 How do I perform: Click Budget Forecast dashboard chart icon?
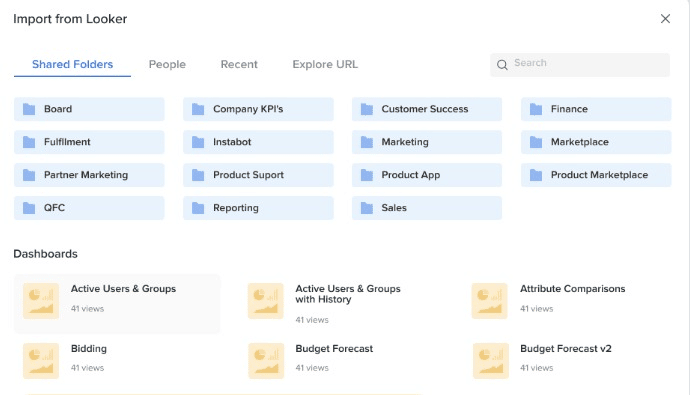(266, 361)
